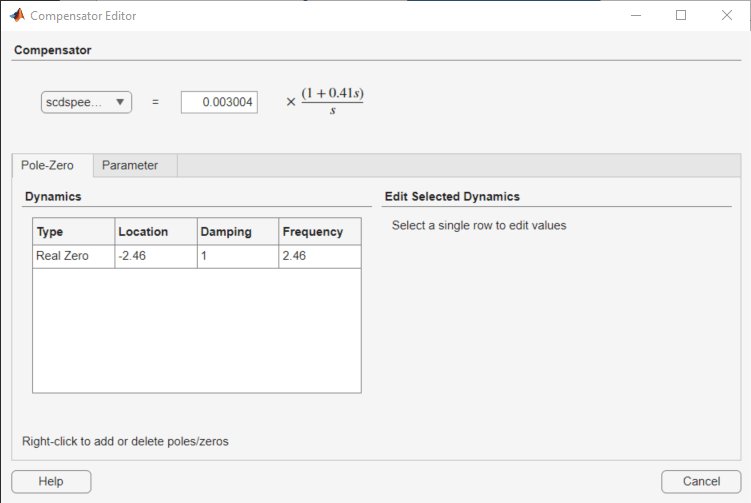Click the compensator gain value field

pyautogui.click(x=219, y=102)
